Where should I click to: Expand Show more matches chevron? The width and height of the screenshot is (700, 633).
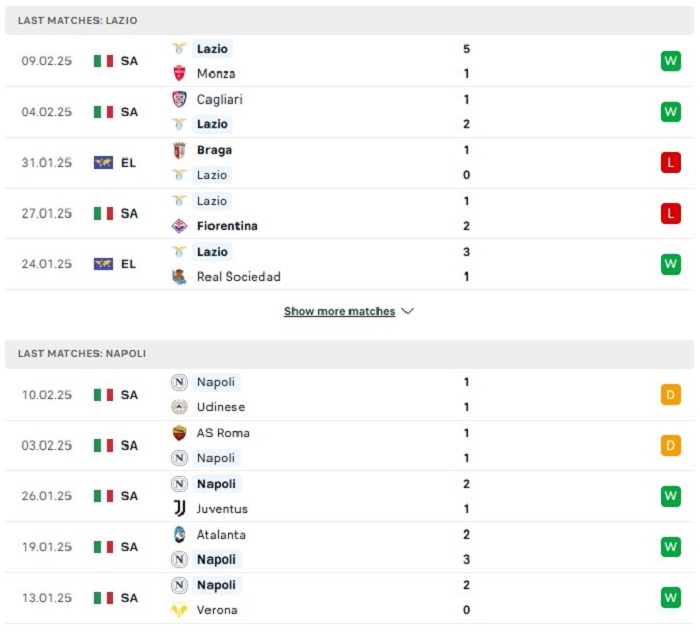pos(408,311)
